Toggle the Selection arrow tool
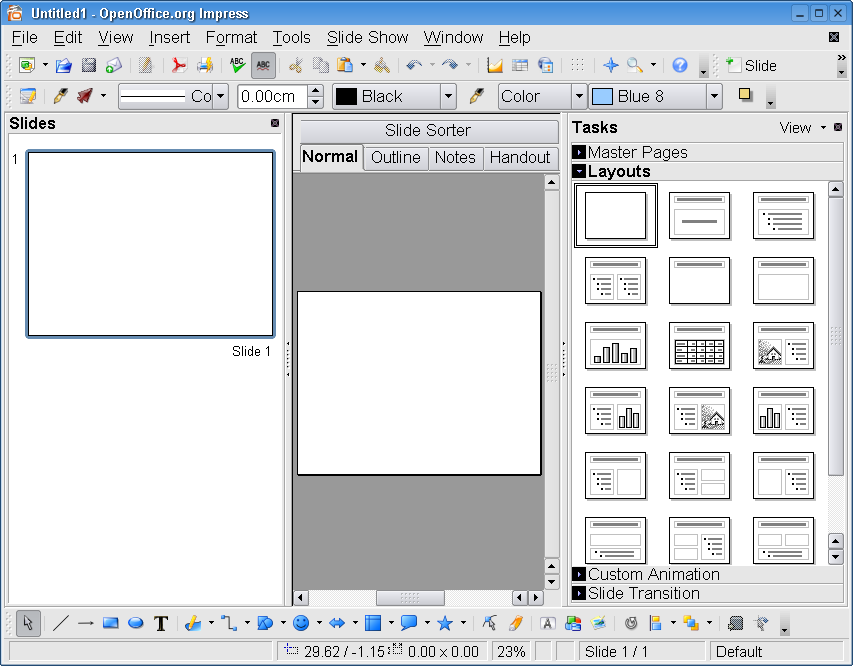Screen dimensions: 853x666 [x=28, y=623]
